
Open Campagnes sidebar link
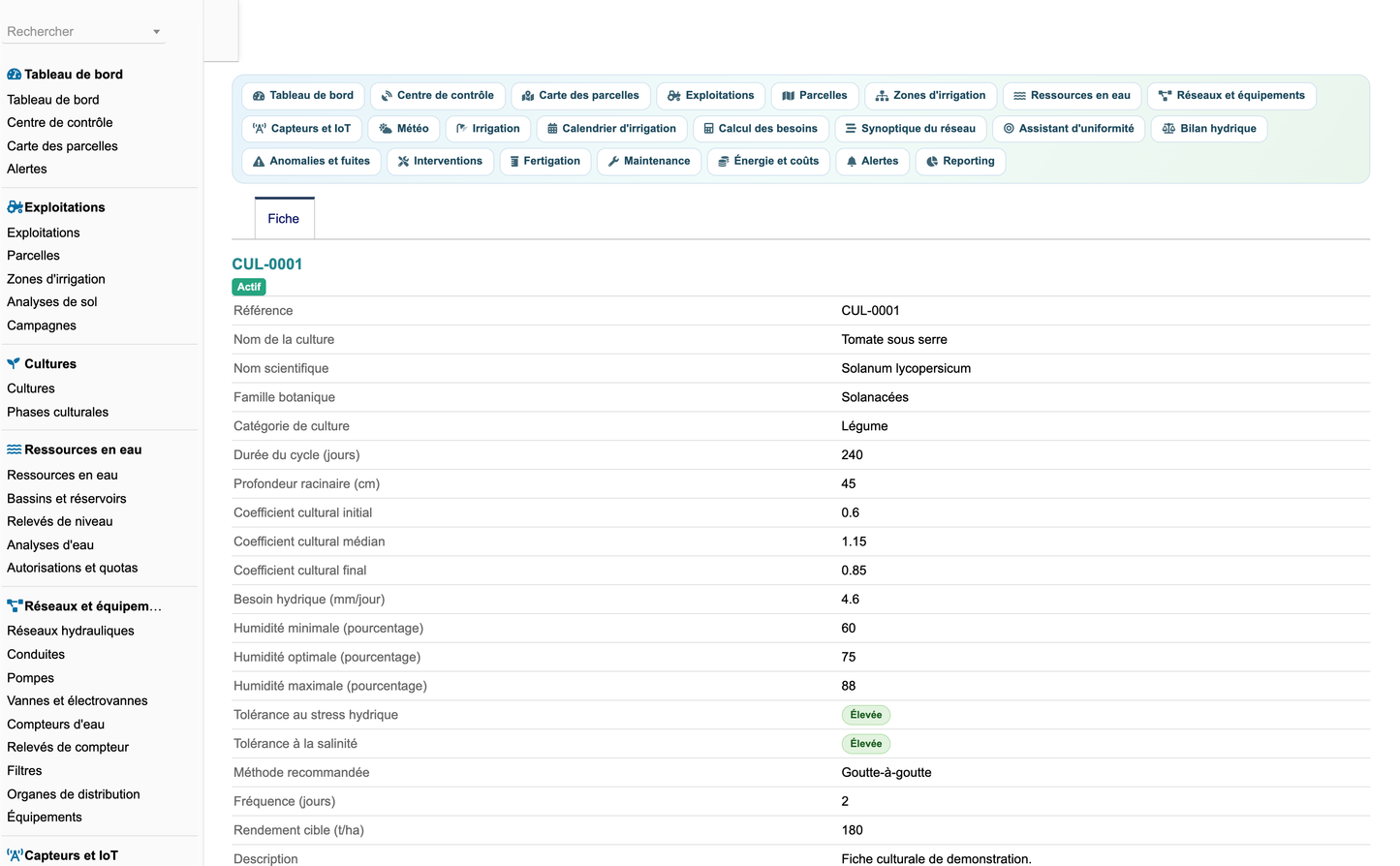click(x=42, y=325)
